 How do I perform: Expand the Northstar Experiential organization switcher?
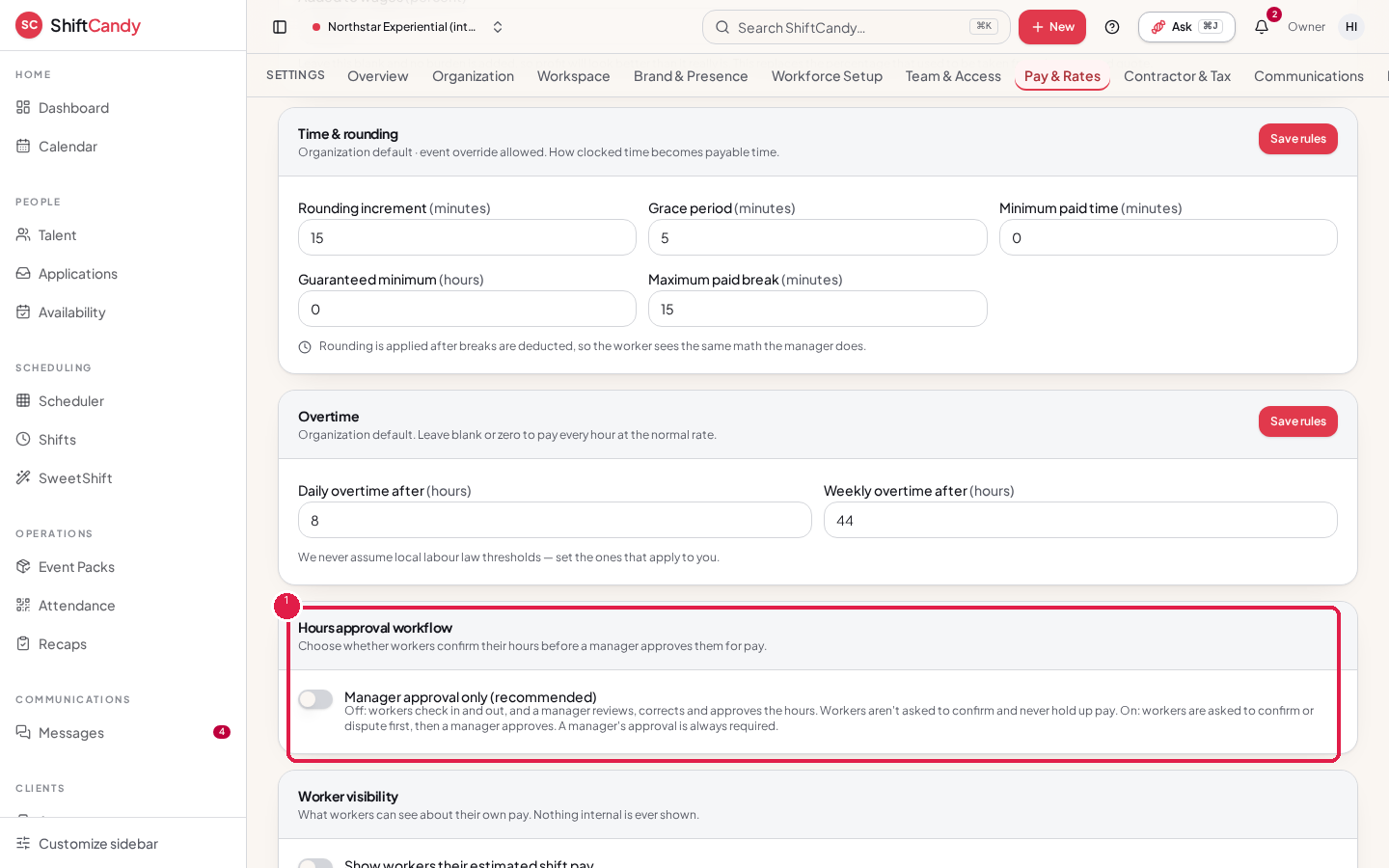click(407, 27)
